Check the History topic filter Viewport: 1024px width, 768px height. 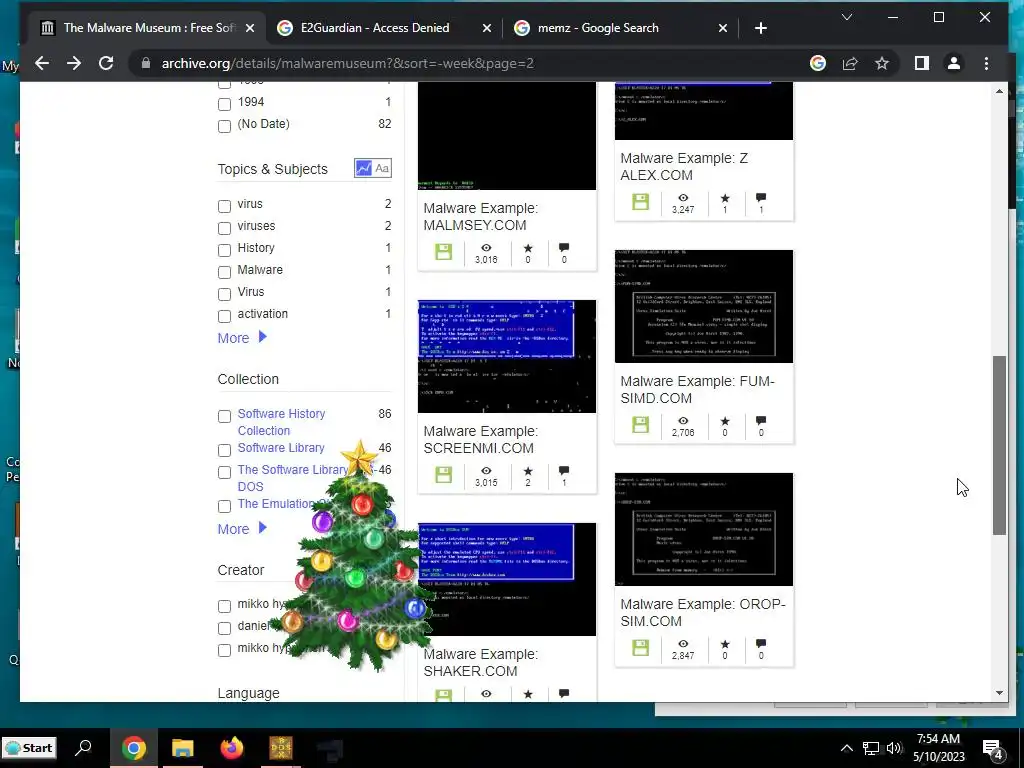point(225,250)
